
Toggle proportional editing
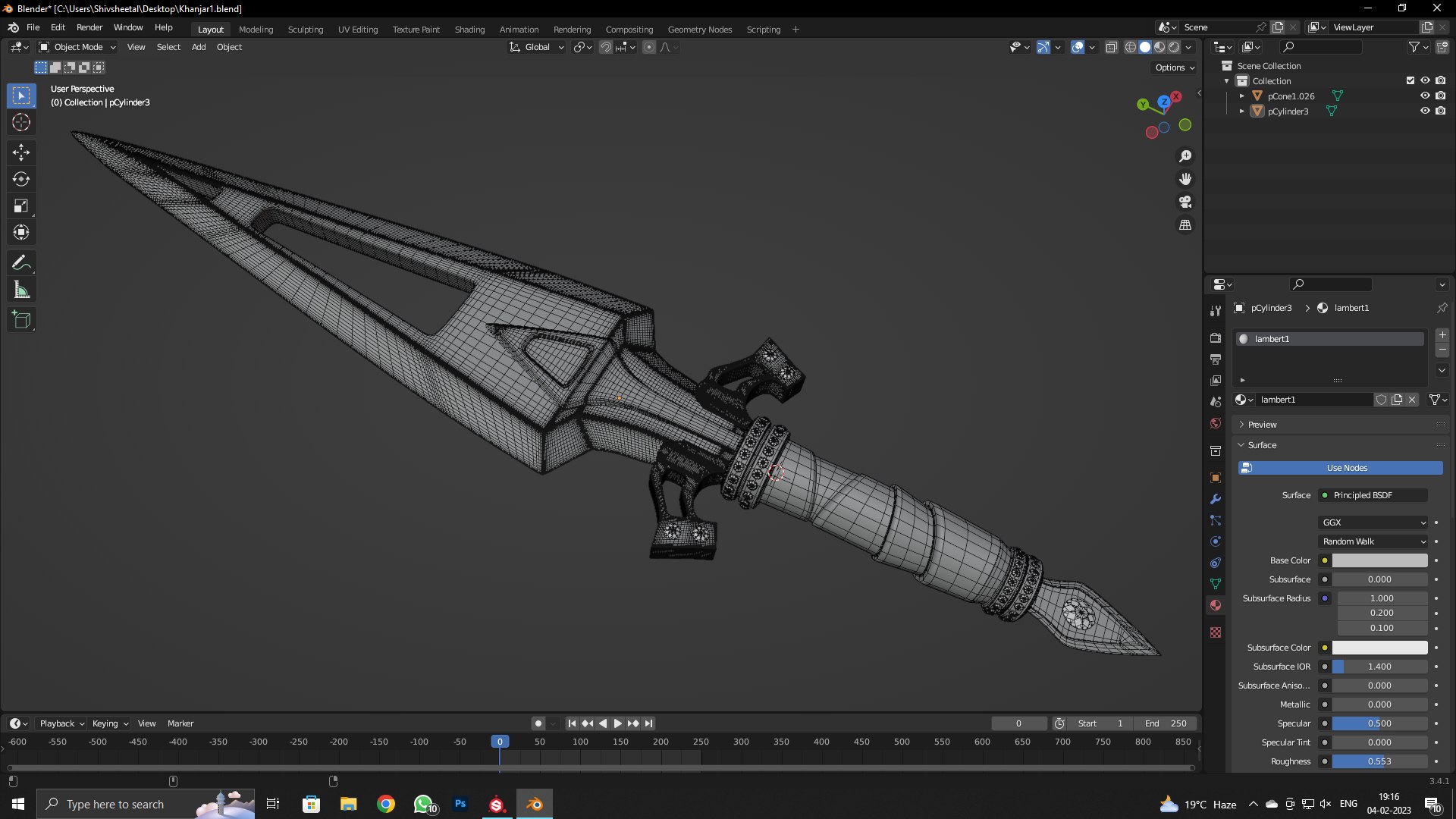(649, 47)
